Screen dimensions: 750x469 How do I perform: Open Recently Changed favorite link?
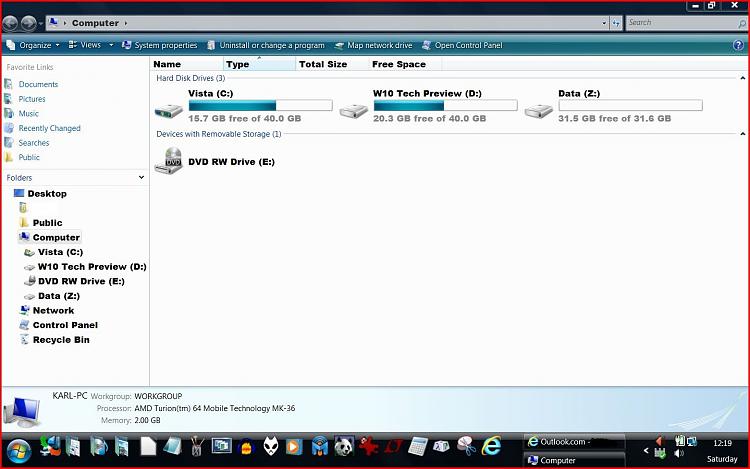(x=49, y=128)
